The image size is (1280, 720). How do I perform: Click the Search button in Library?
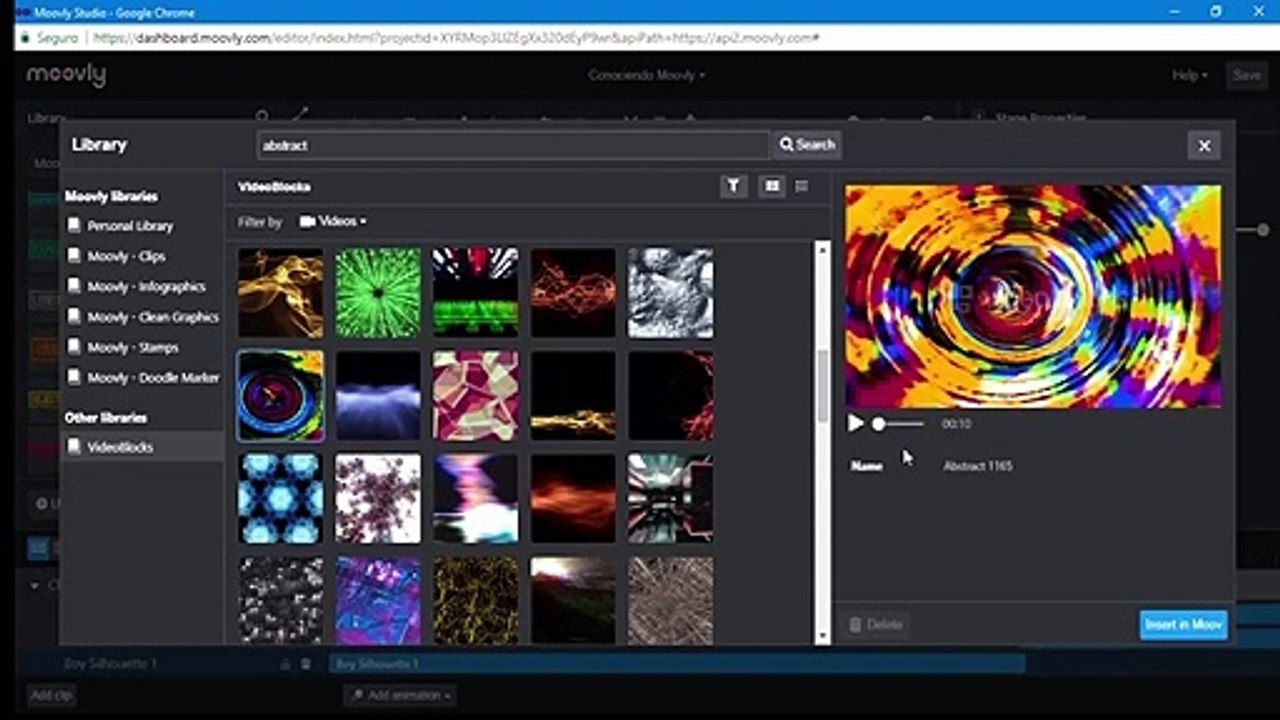[x=806, y=145]
